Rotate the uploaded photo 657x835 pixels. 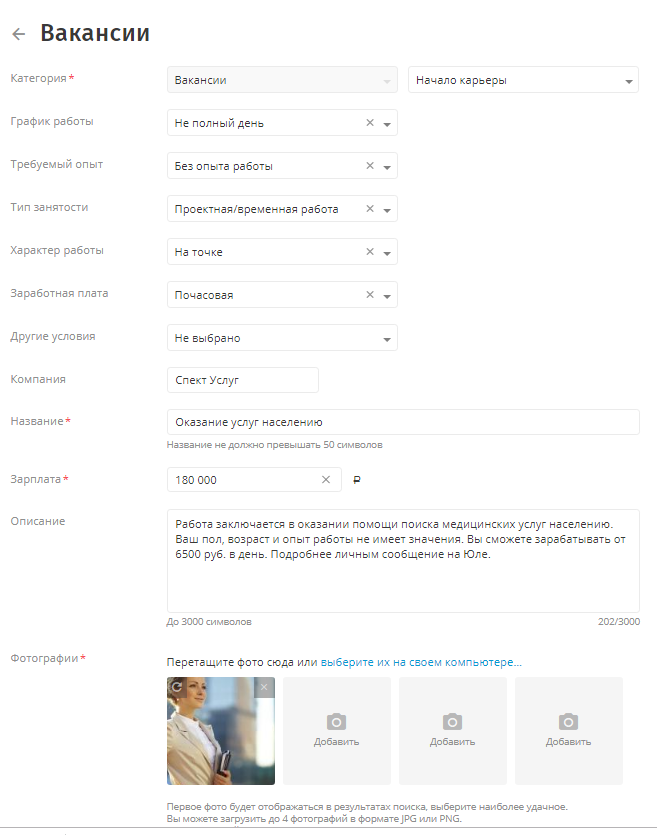(x=177, y=687)
